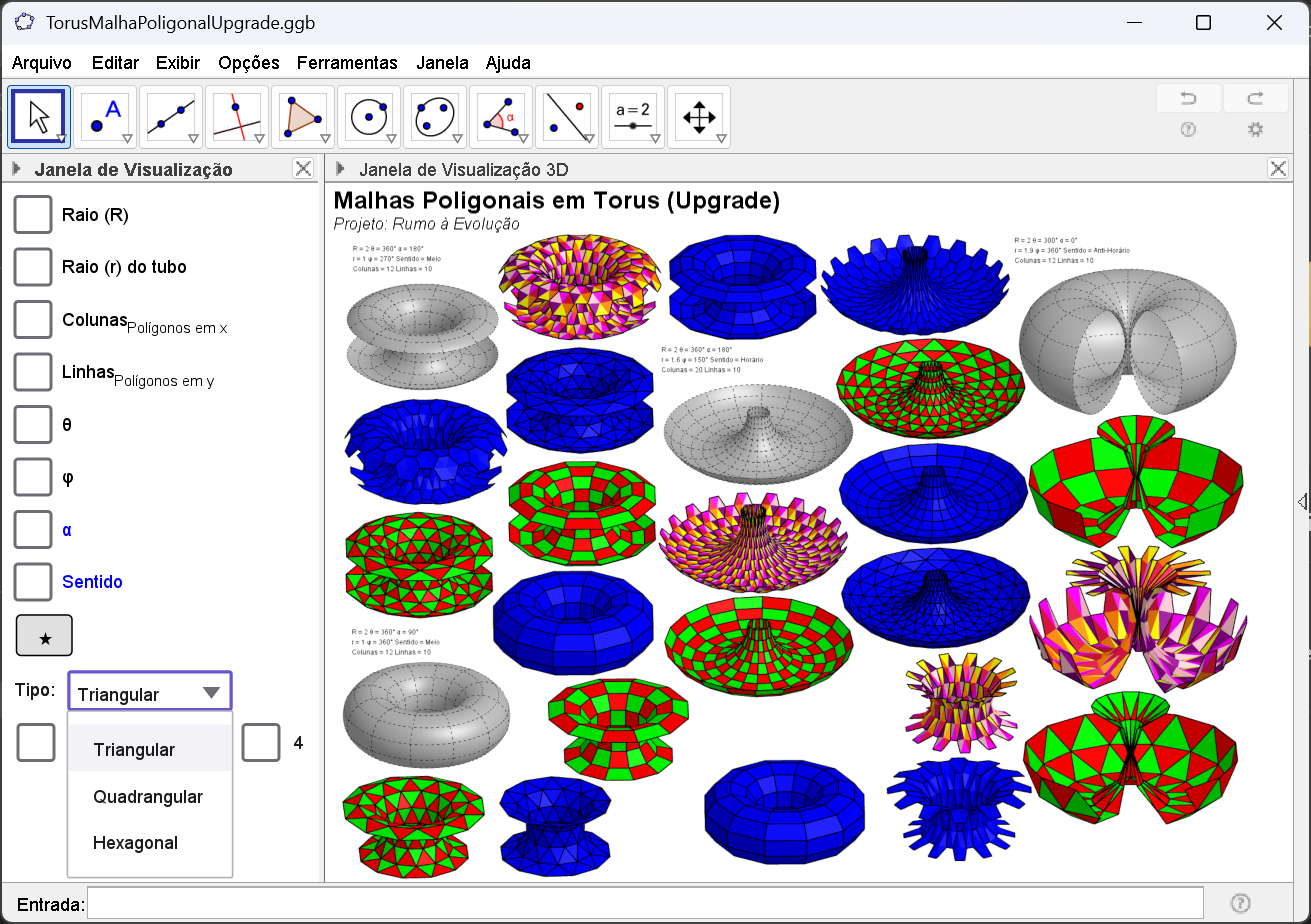Choose the Line through two points tool

coord(171,117)
